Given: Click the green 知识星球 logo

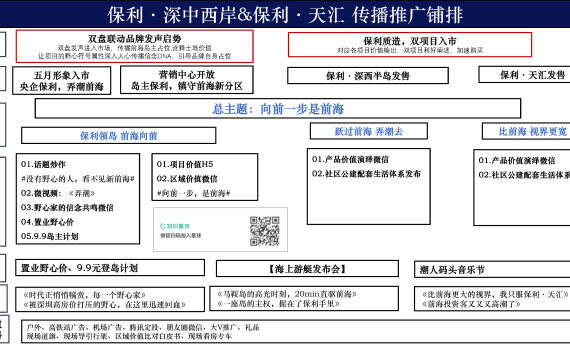Looking at the screenshot, I should tap(175, 226).
